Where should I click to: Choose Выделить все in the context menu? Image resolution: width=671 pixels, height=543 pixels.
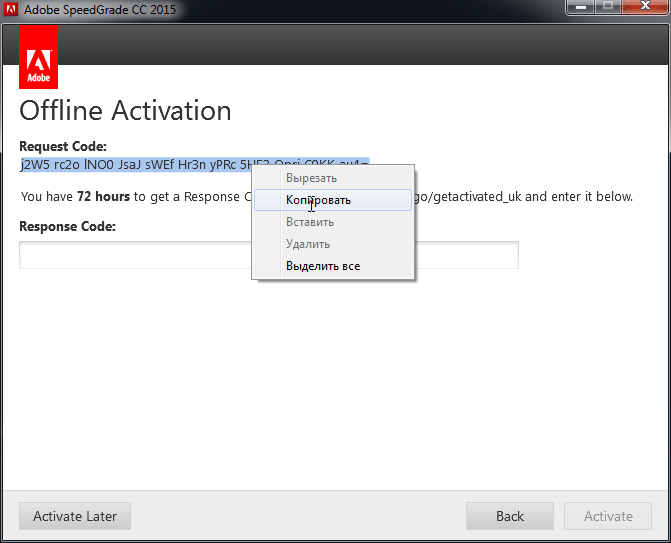(x=333, y=266)
